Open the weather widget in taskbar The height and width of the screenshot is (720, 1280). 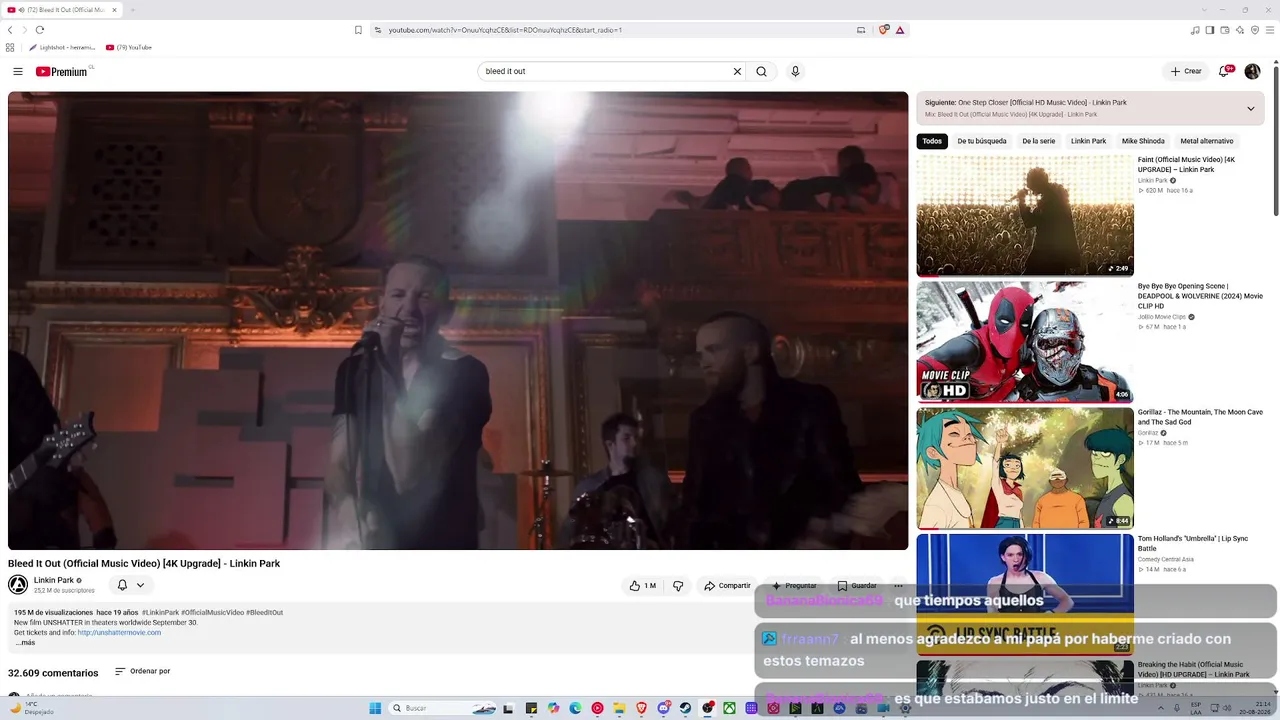(x=30, y=708)
